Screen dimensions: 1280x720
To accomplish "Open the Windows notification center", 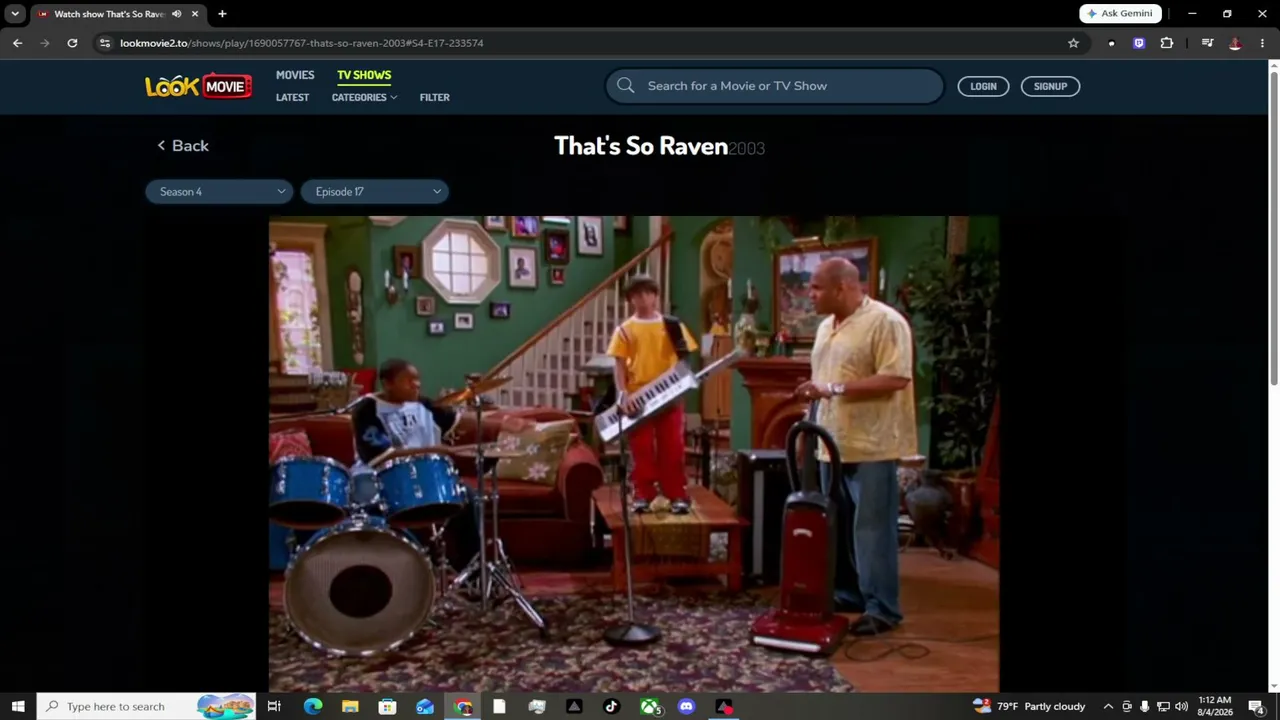I will pos(1256,706).
